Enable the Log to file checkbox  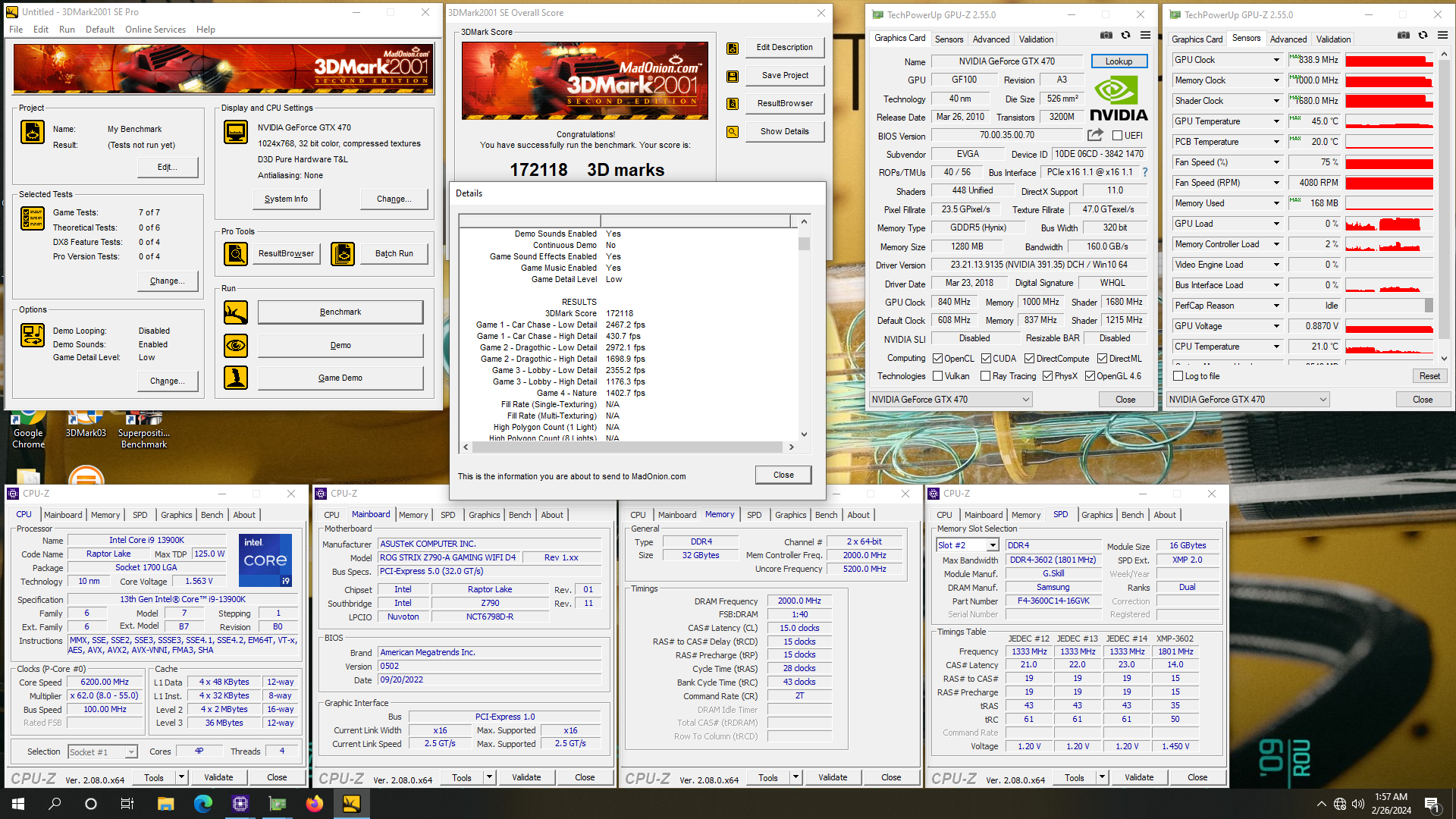(1178, 376)
